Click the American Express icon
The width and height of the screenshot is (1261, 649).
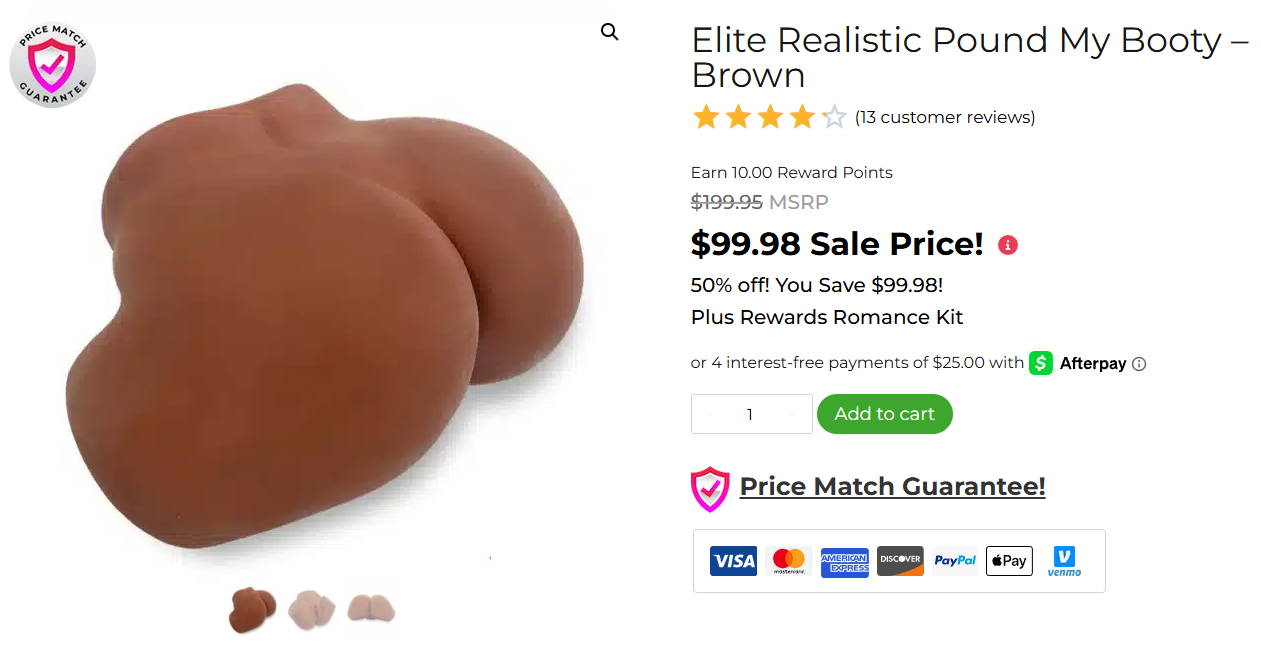click(845, 561)
